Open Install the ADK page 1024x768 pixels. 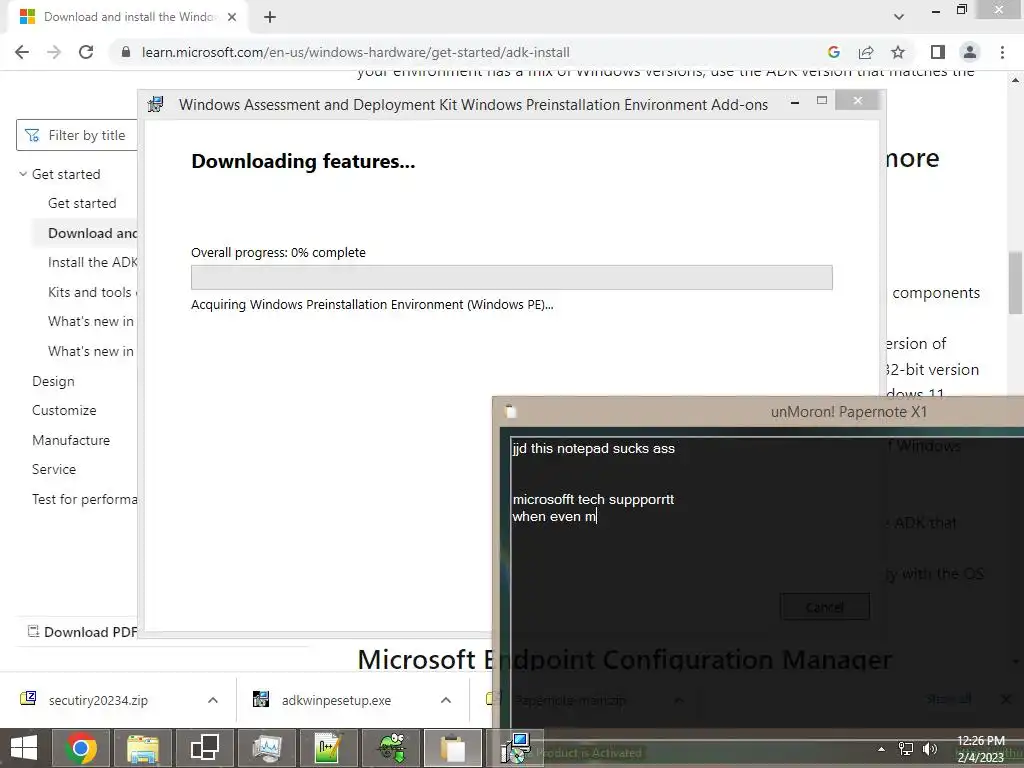(93, 263)
